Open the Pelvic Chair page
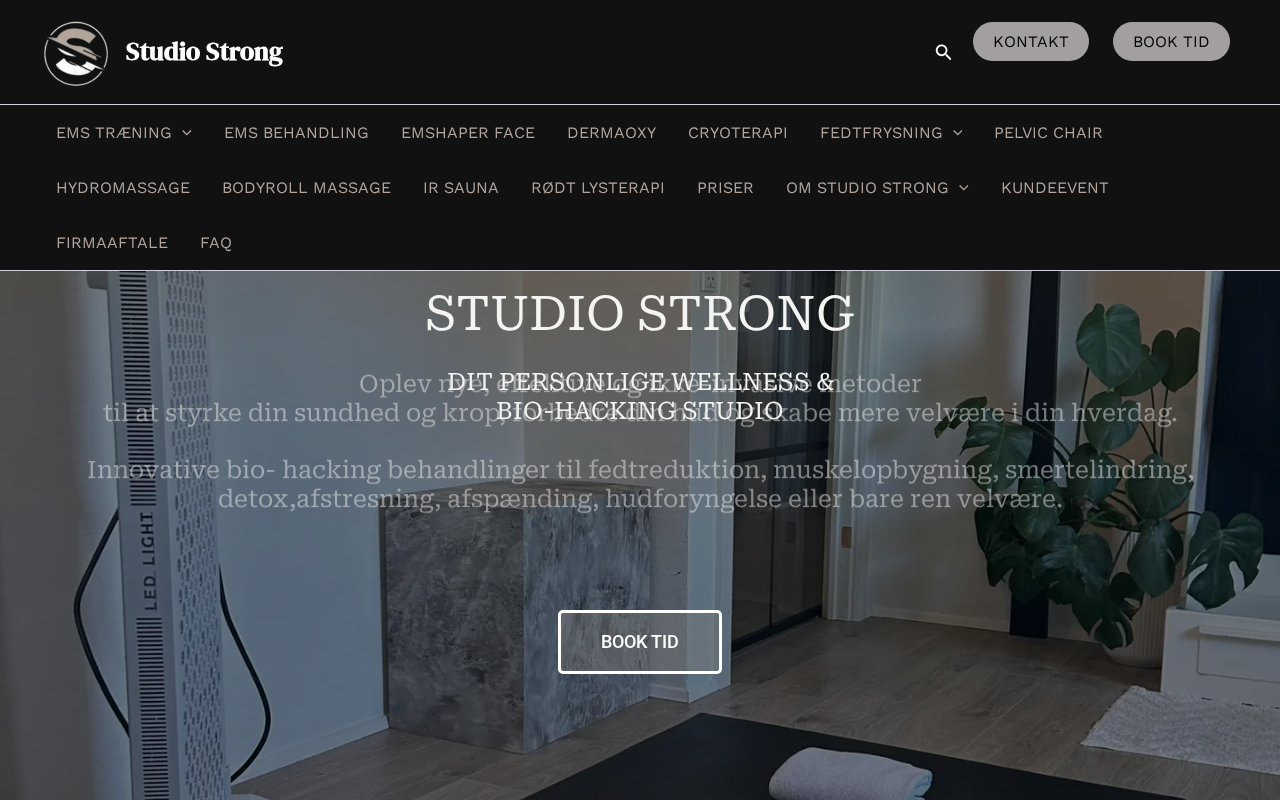This screenshot has width=1280, height=800. point(1048,133)
